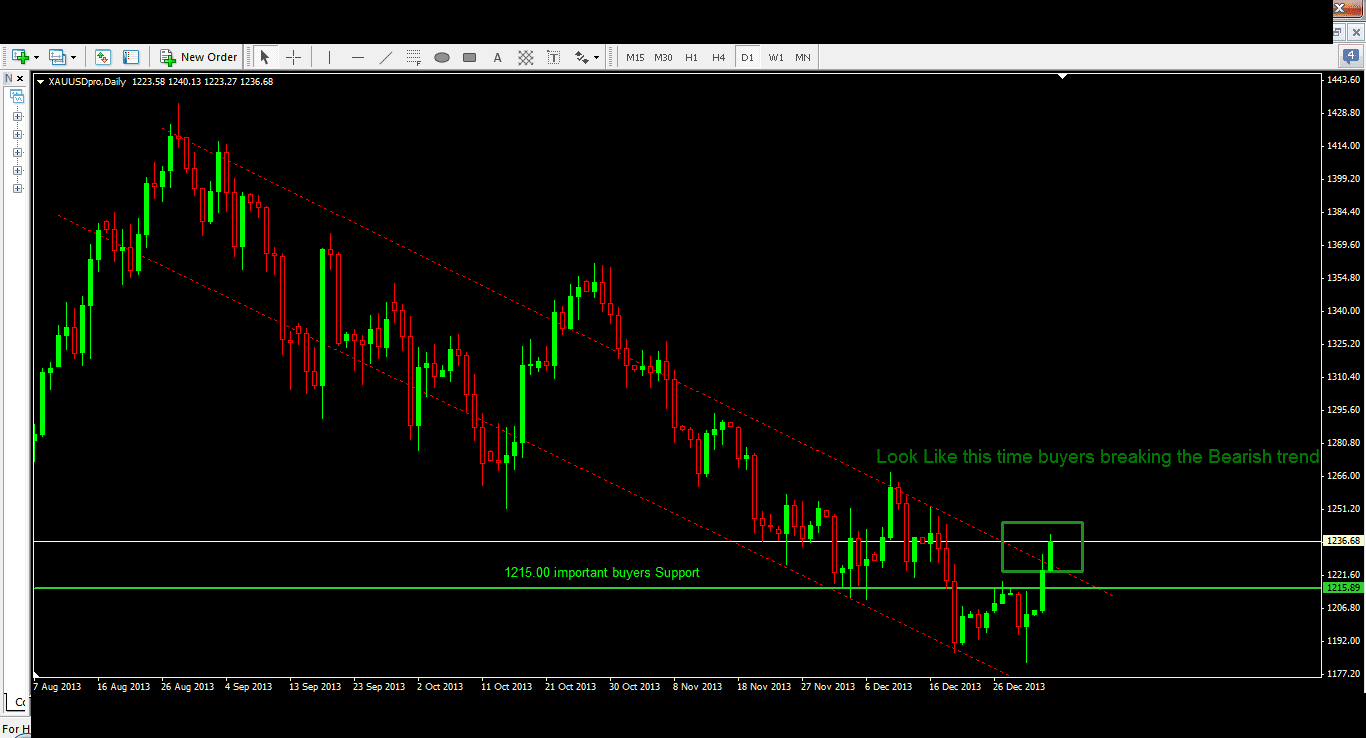Pick the text annotation 'A' tool
The width and height of the screenshot is (1366, 738).
coord(497,58)
